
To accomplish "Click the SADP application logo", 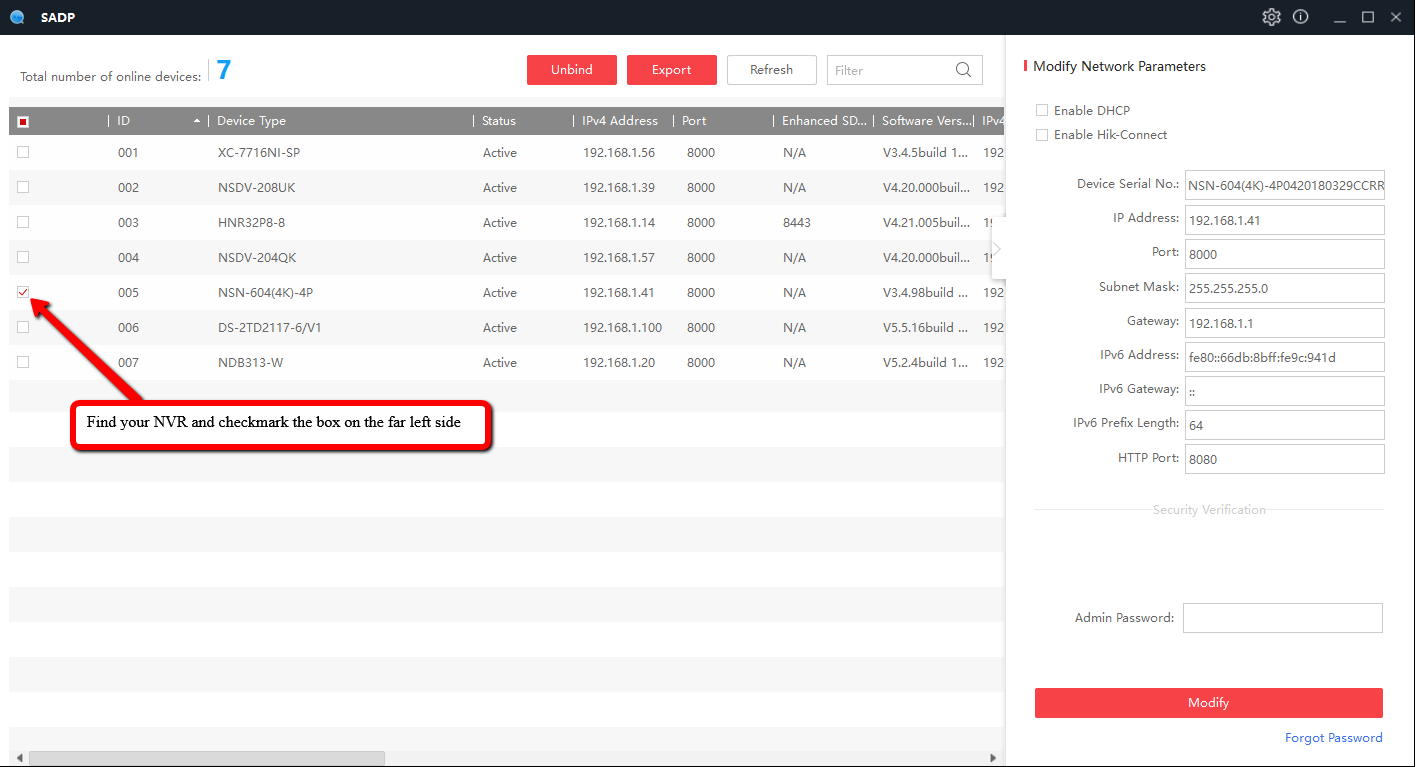I will 17,17.
